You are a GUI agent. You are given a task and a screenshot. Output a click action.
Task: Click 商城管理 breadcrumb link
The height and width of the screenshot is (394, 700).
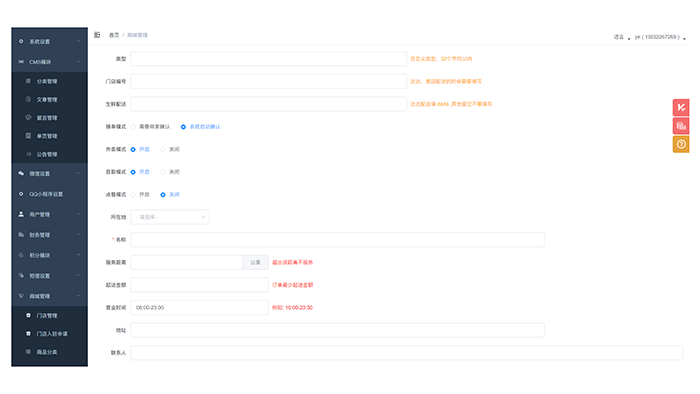(138, 35)
